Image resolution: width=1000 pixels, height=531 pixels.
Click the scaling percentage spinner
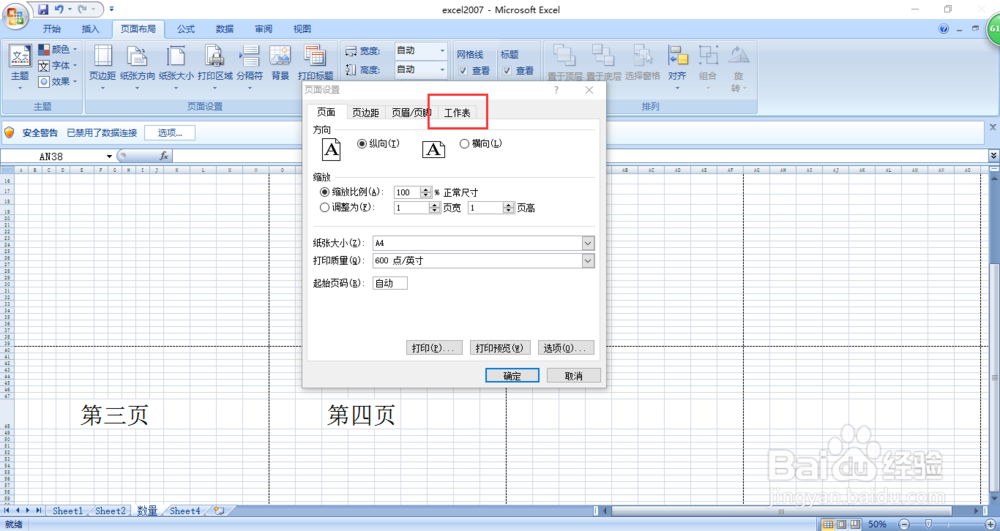426,192
